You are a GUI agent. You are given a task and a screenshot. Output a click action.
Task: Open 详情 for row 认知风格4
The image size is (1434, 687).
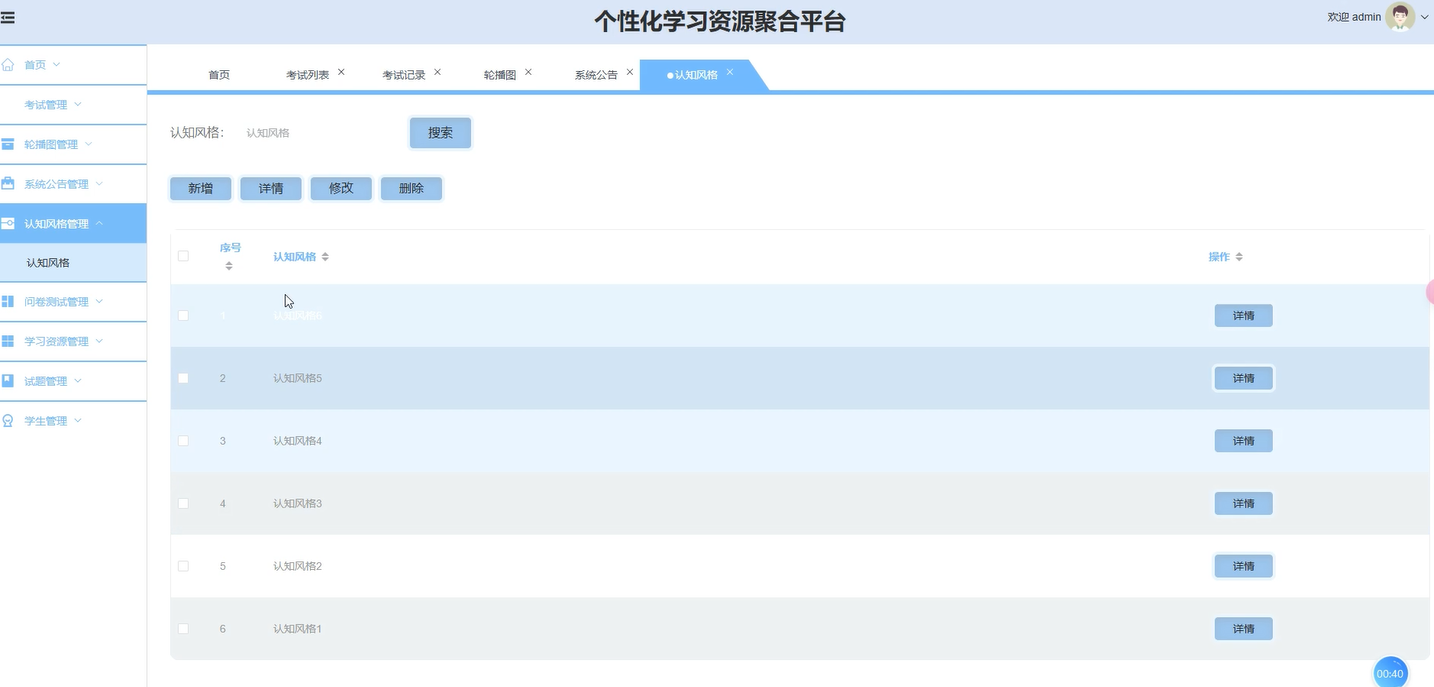[x=1243, y=441]
